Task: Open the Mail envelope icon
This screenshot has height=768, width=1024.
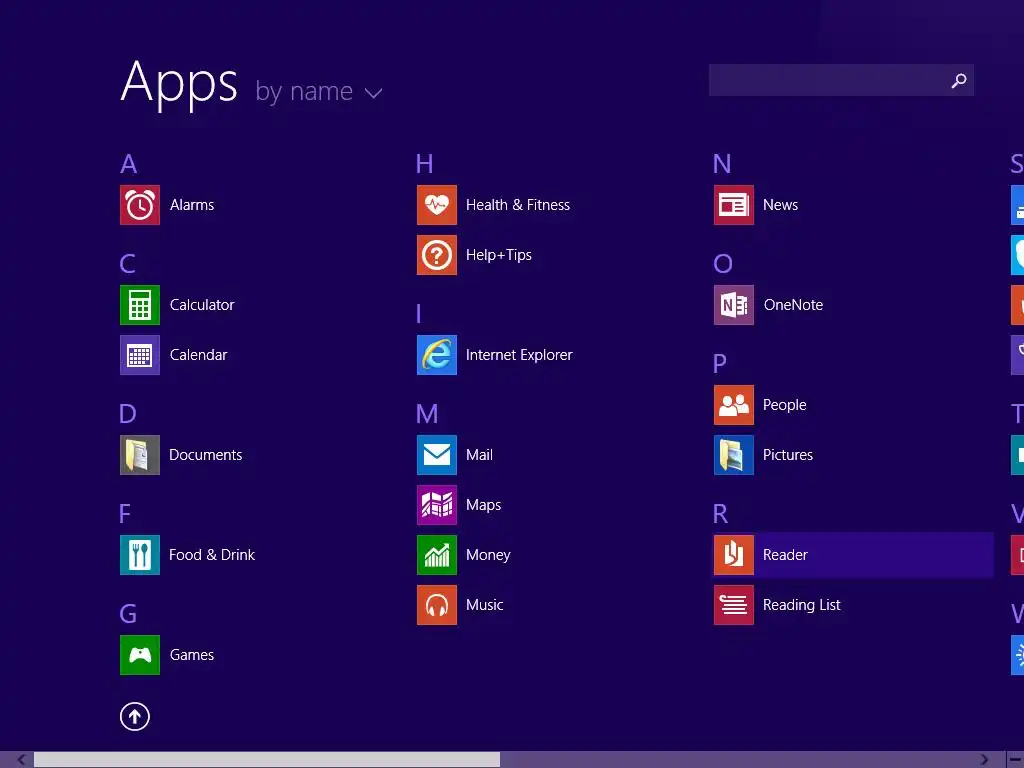Action: click(437, 455)
